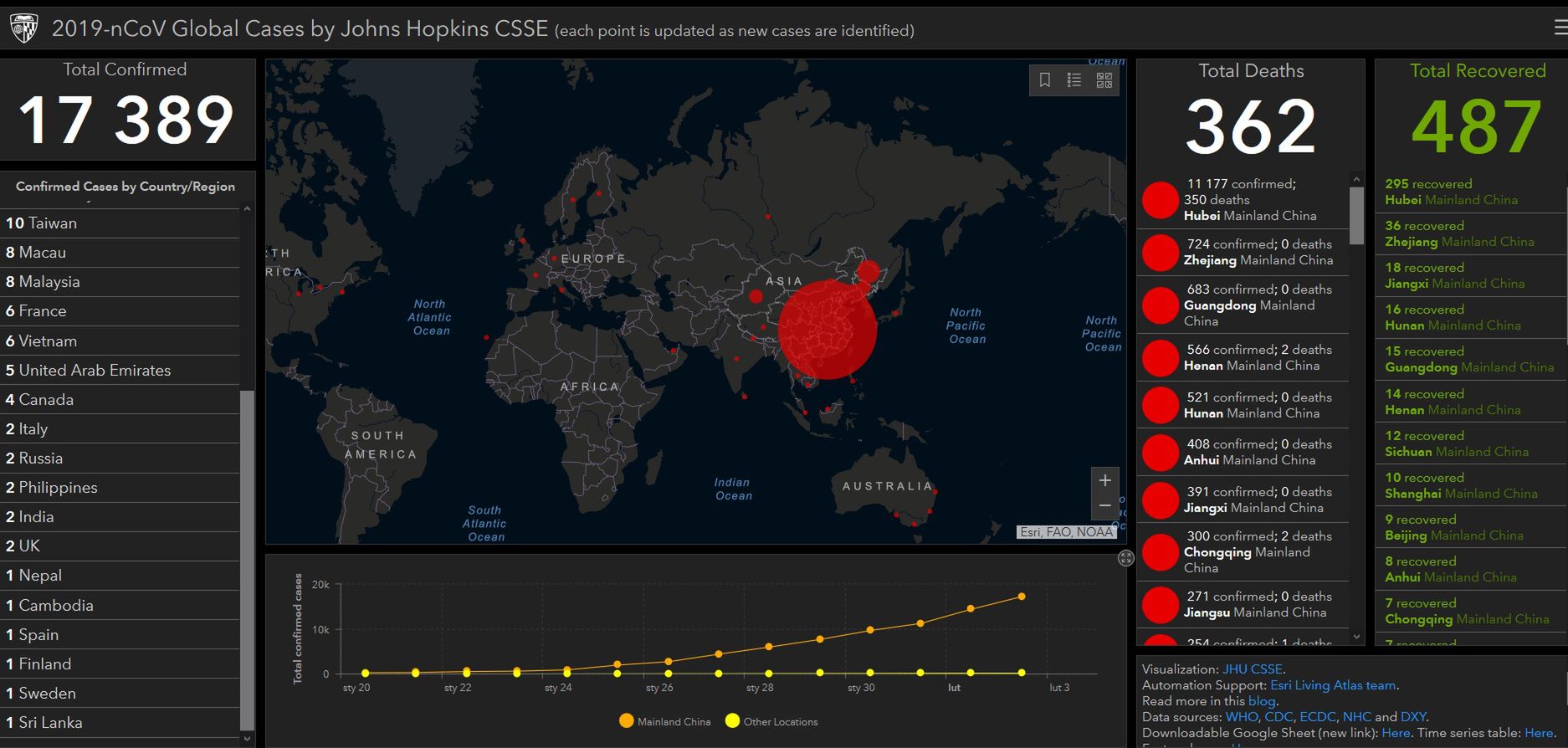This screenshot has height=748, width=1568.
Task: Select United Arab Emirates in country list
Action: tap(120, 371)
